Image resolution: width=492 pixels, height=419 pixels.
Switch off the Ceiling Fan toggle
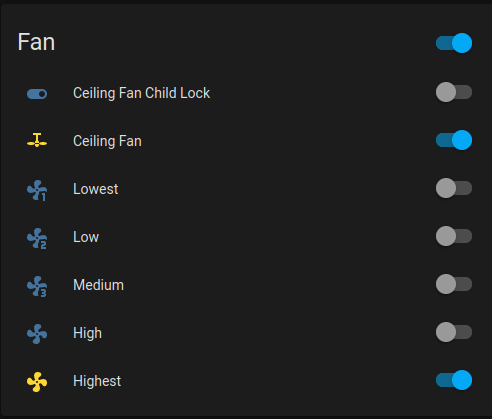(454, 140)
